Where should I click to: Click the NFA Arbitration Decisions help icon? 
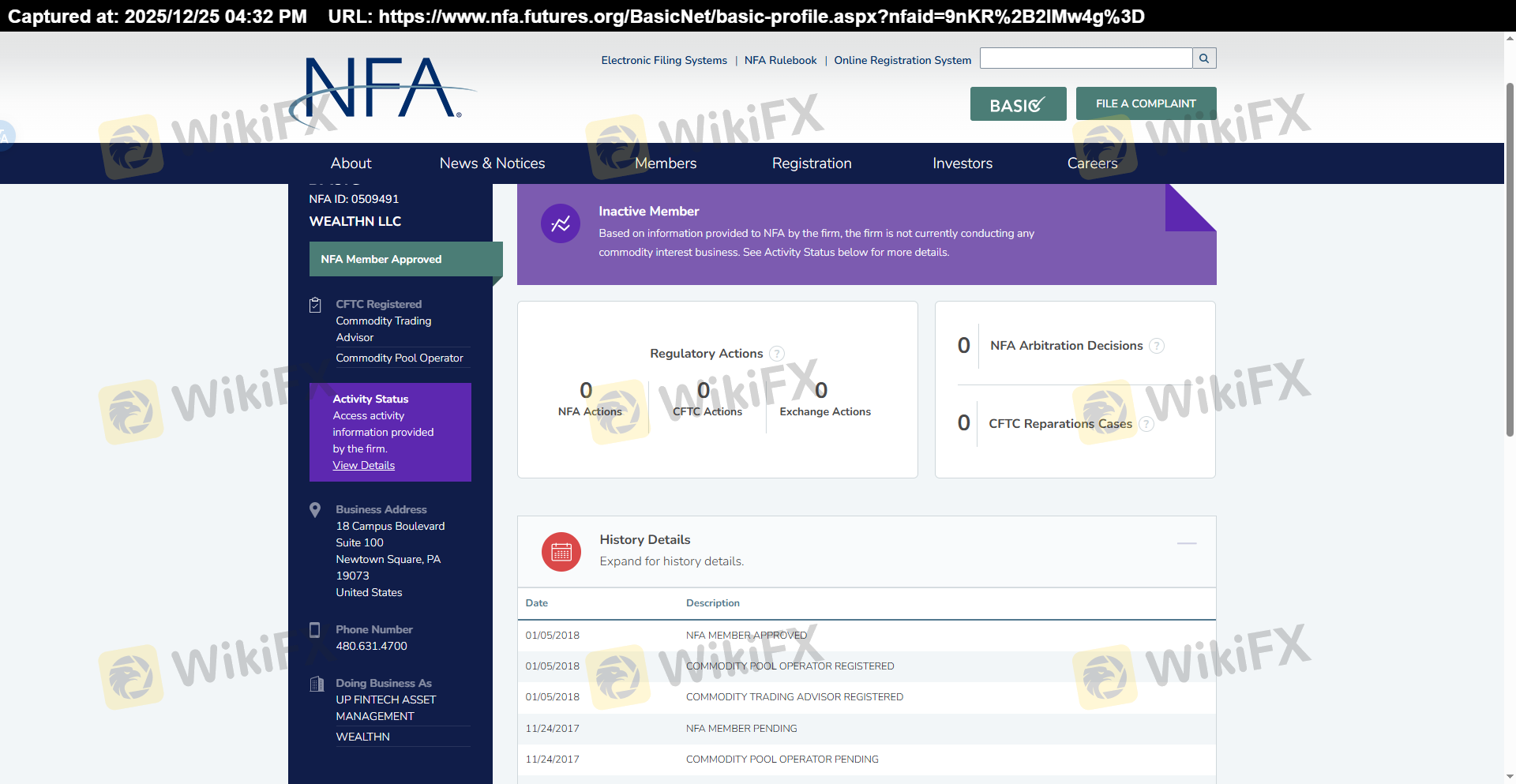point(1157,346)
